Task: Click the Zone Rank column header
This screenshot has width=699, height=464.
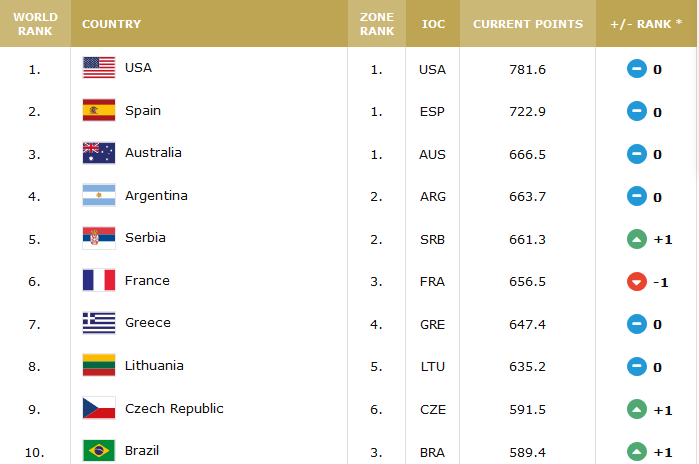Action: point(376,23)
